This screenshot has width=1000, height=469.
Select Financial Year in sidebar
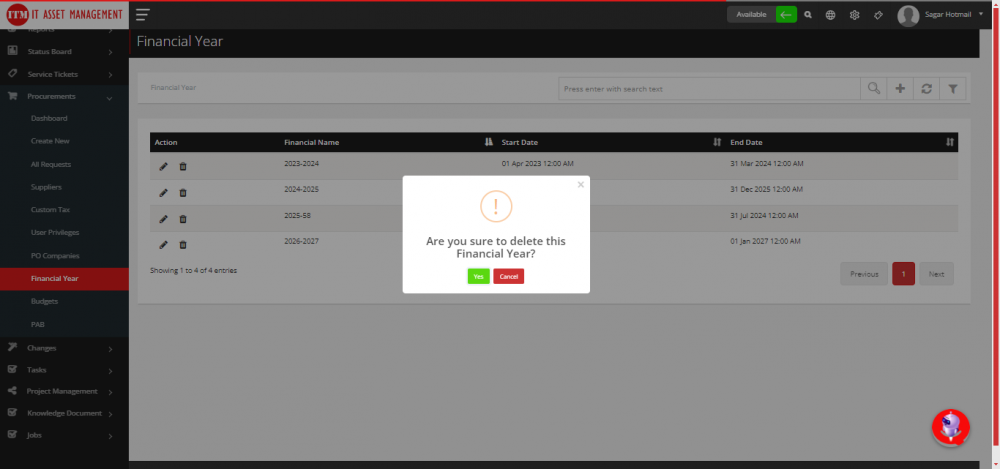(x=64, y=279)
